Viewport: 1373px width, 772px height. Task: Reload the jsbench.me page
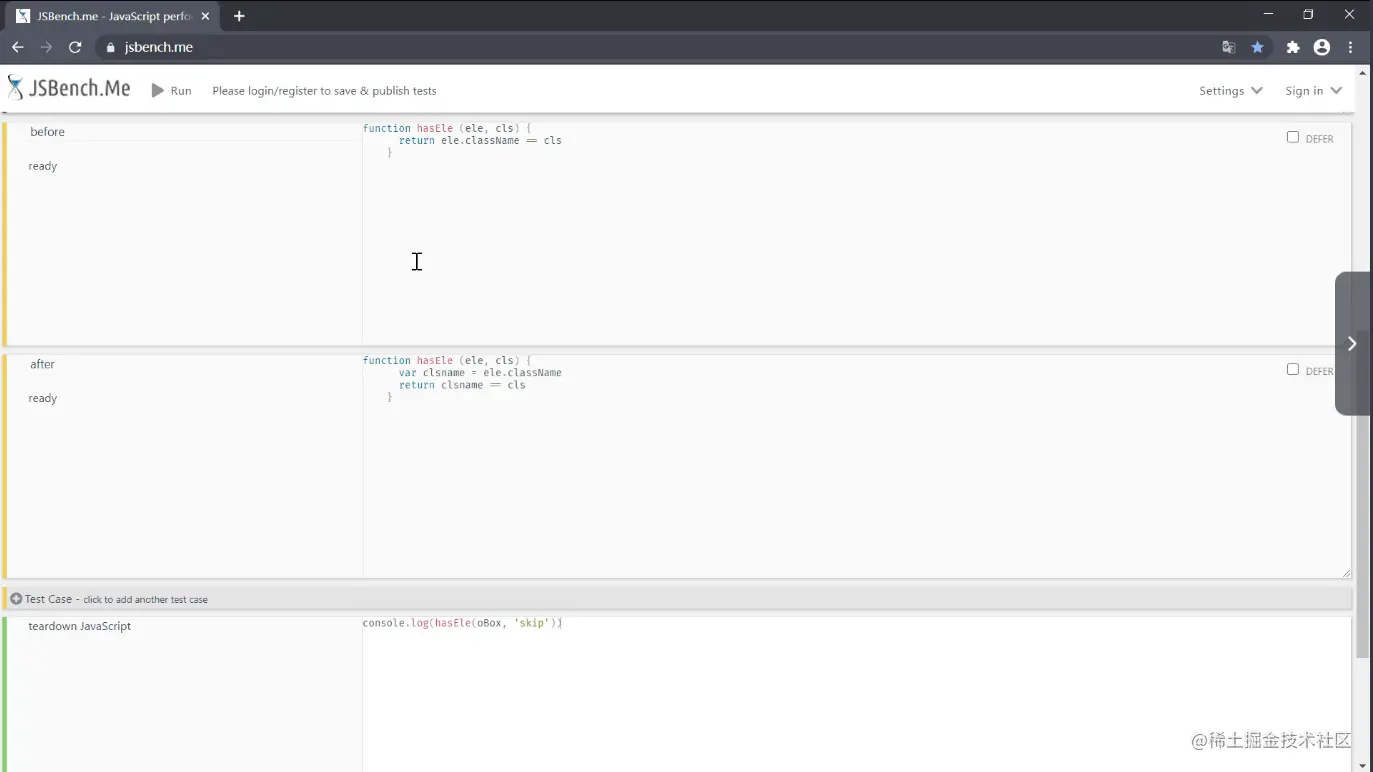point(75,47)
